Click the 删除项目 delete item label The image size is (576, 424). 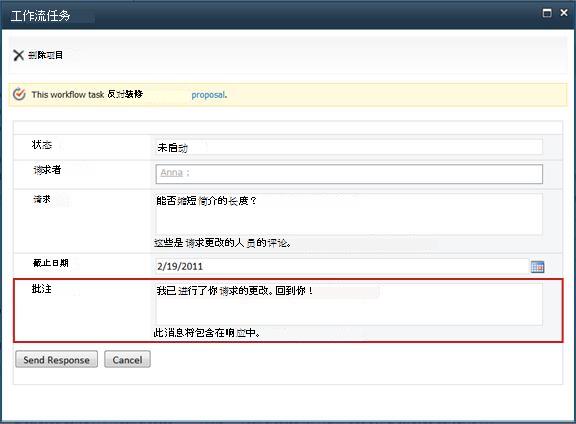coord(45,55)
